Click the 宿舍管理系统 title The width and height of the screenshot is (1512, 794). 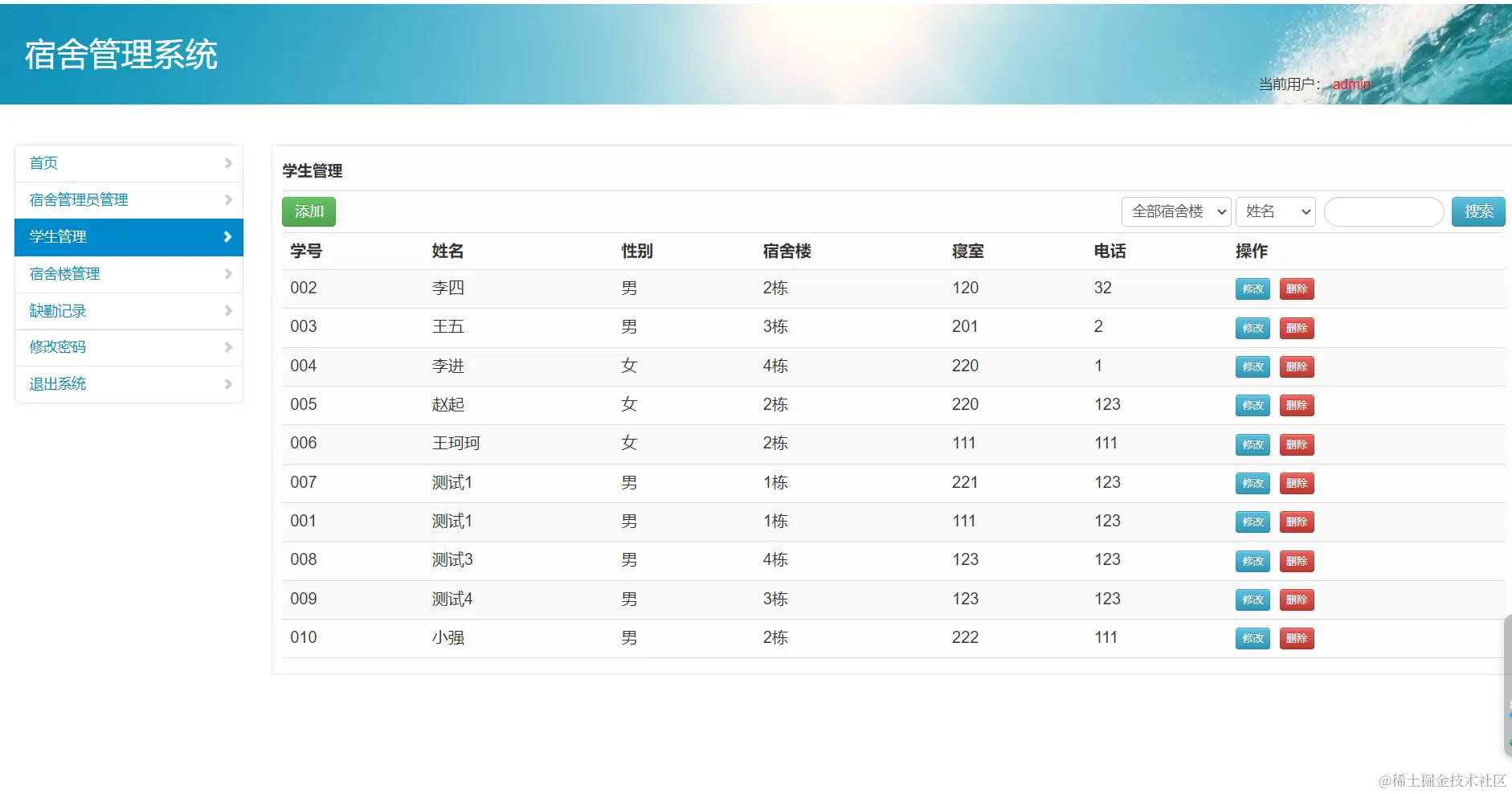121,55
